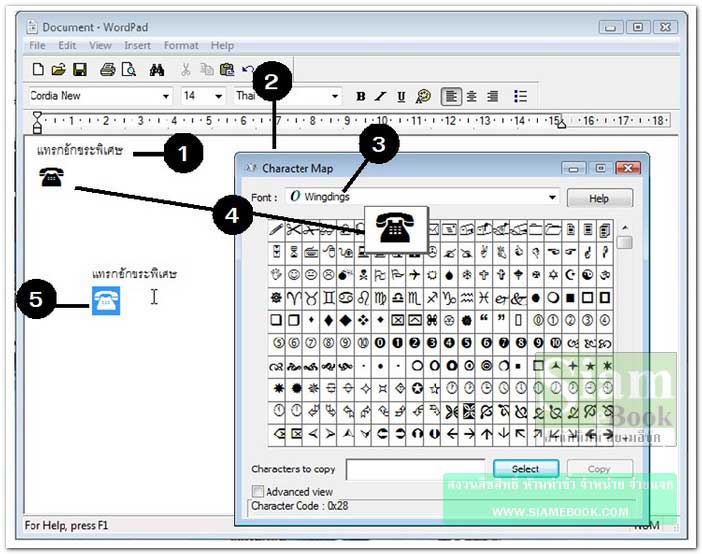The image size is (702, 554).
Task: Click the Character Map scrollbar thumb
Action: pos(625,242)
